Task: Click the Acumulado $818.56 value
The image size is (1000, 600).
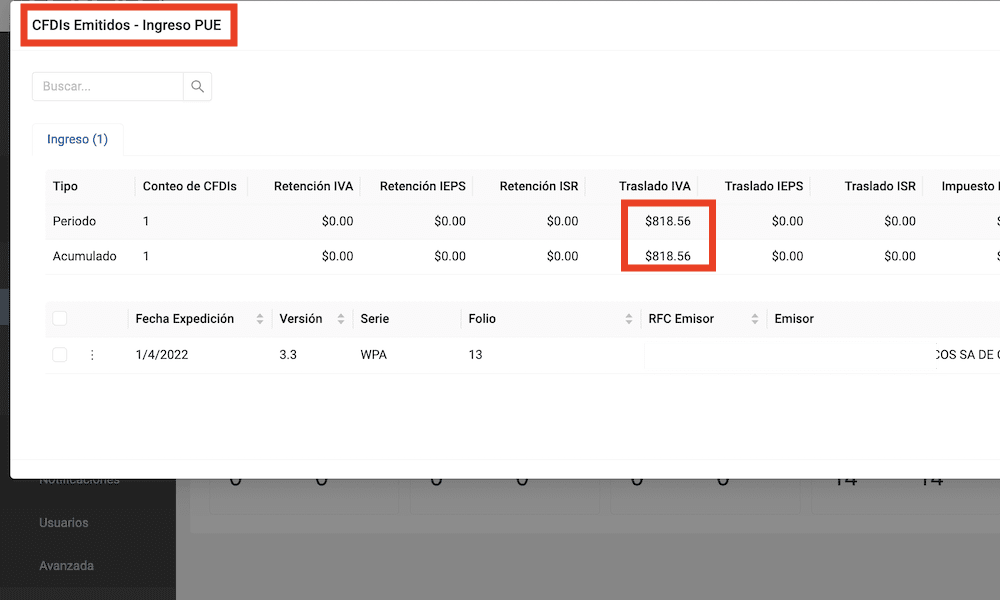Action: (x=667, y=256)
